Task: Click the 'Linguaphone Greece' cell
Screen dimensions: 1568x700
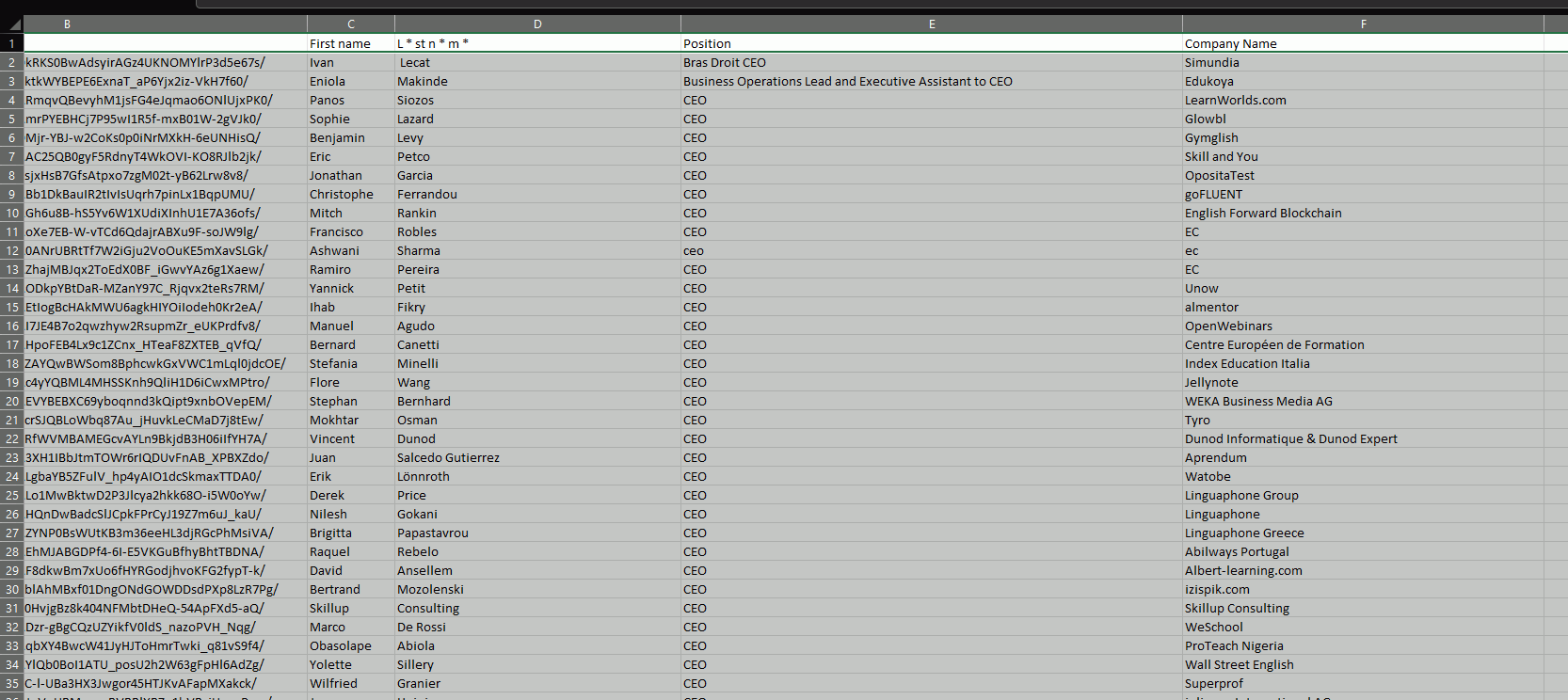Action: tap(1363, 533)
